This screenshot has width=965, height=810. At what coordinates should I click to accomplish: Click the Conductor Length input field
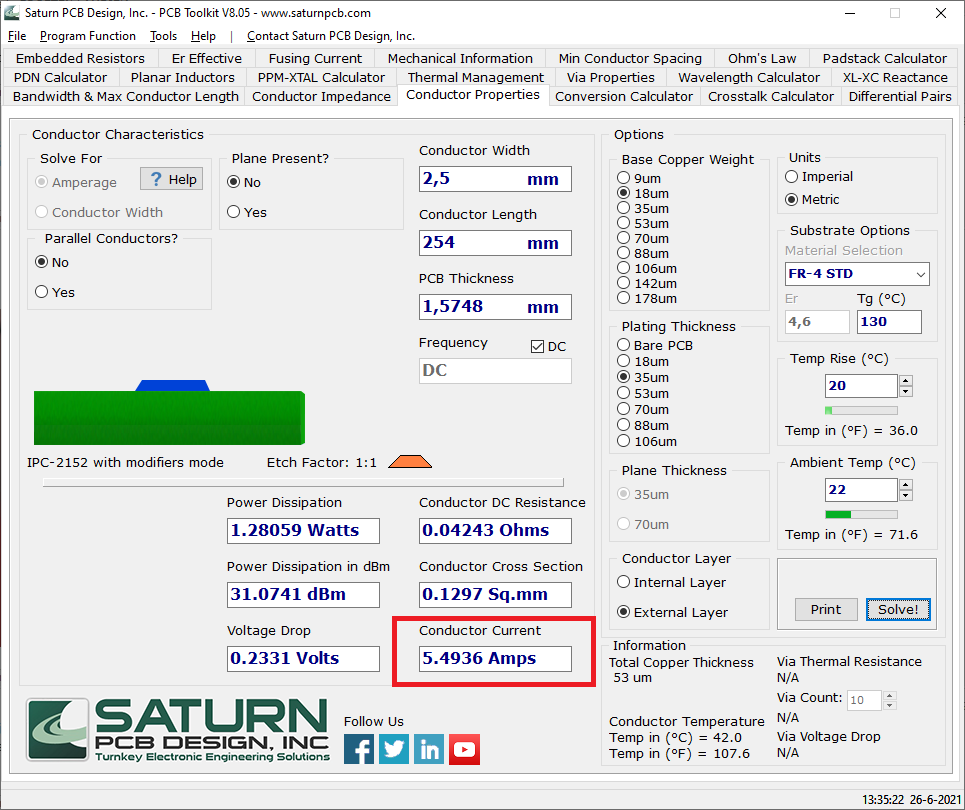(x=495, y=243)
